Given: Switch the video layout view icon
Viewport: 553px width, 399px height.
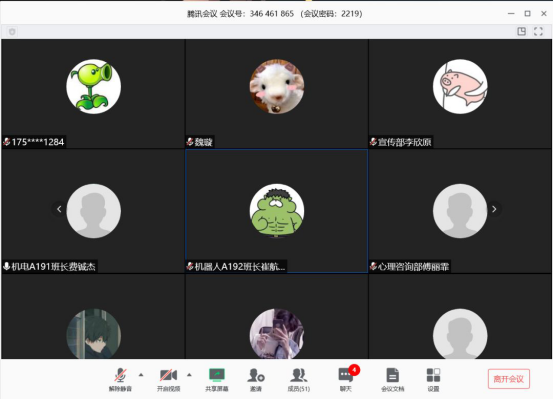Looking at the screenshot, I should tap(521, 31).
